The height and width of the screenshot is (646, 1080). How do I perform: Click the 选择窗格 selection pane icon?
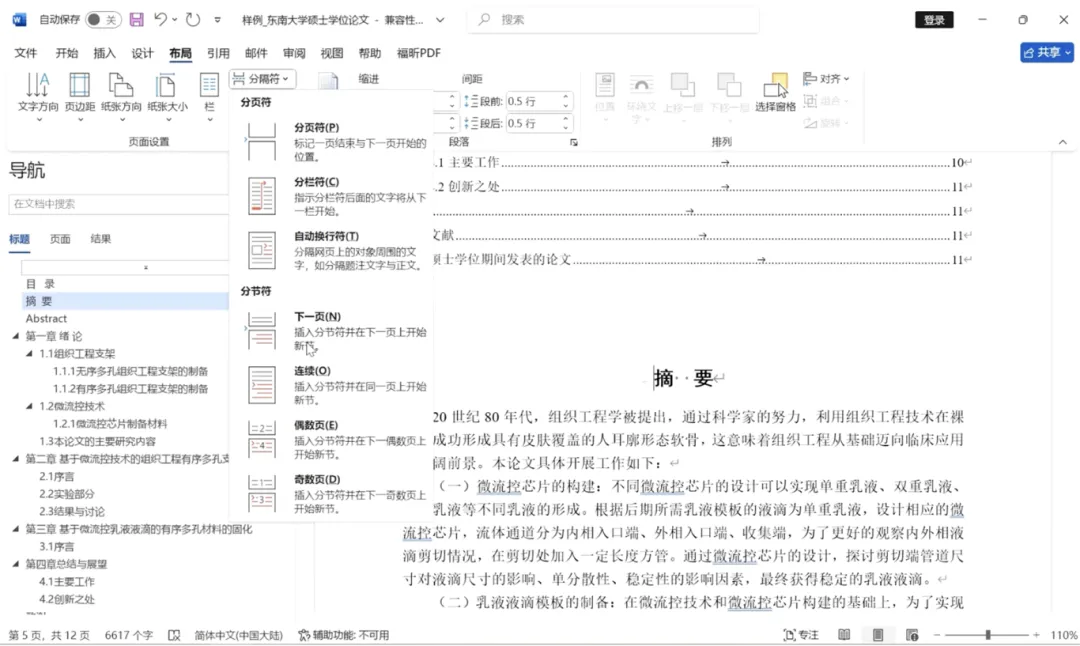(x=775, y=93)
